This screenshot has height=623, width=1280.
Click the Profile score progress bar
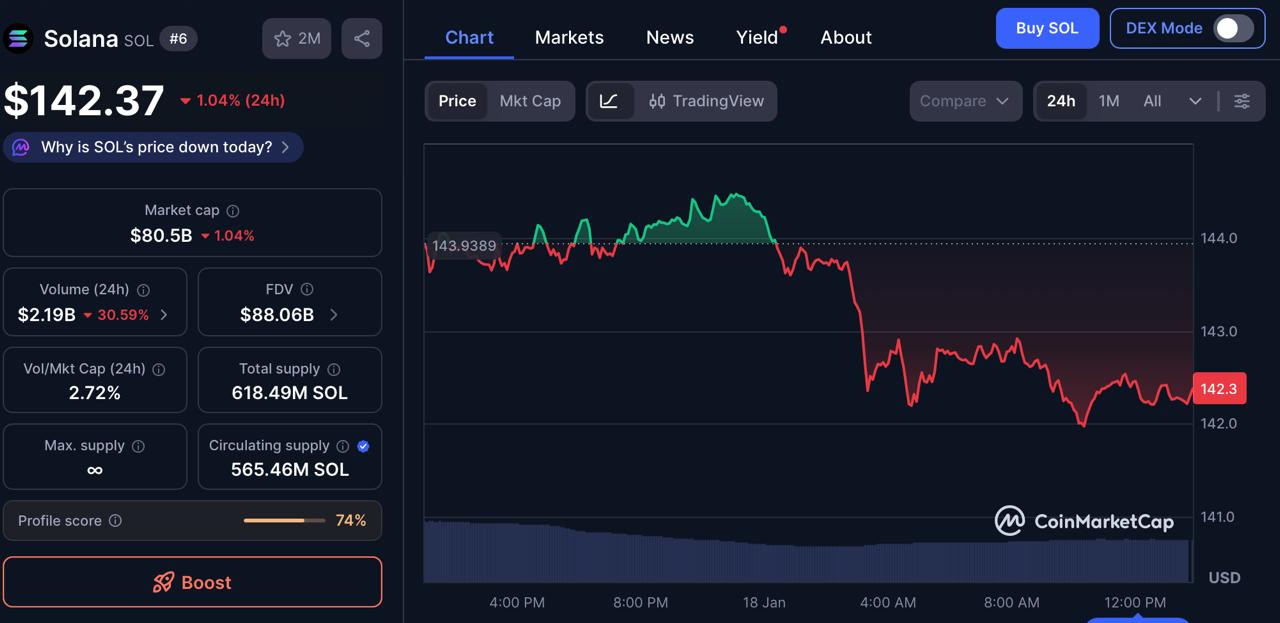[x=284, y=520]
